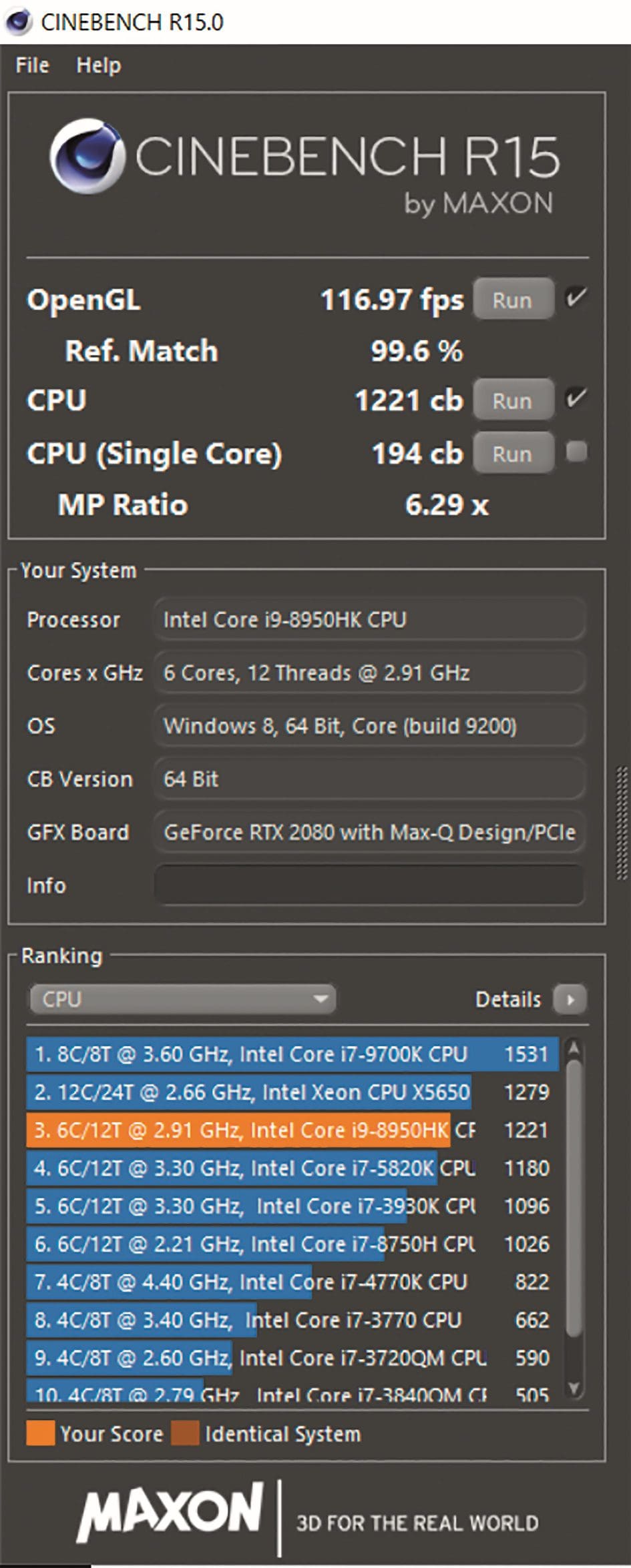The width and height of the screenshot is (631, 1568).
Task: Click the Info input field
Action: tap(369, 885)
